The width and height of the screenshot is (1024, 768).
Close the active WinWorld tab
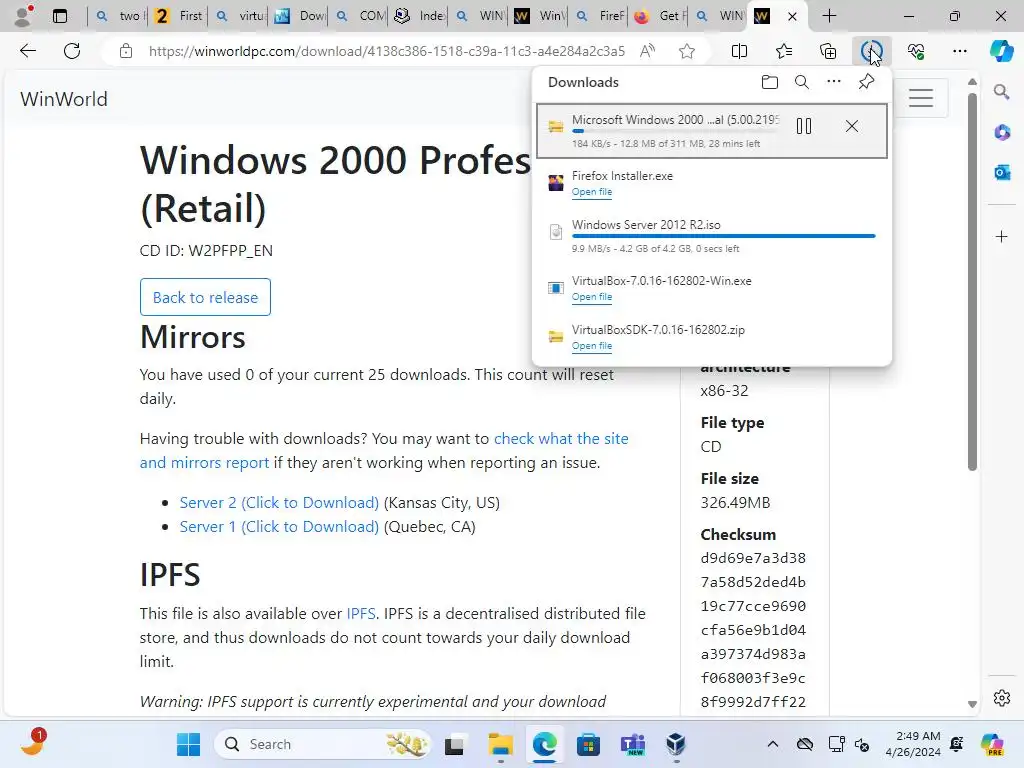(x=792, y=16)
